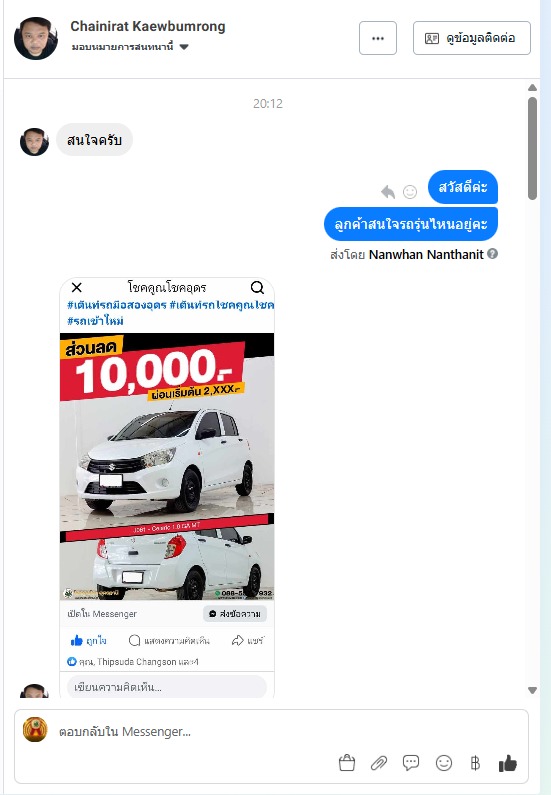The width and height of the screenshot is (551, 795).
Task: Click the help icon next to Nanwhan Nanthanit
Action: [x=492, y=254]
